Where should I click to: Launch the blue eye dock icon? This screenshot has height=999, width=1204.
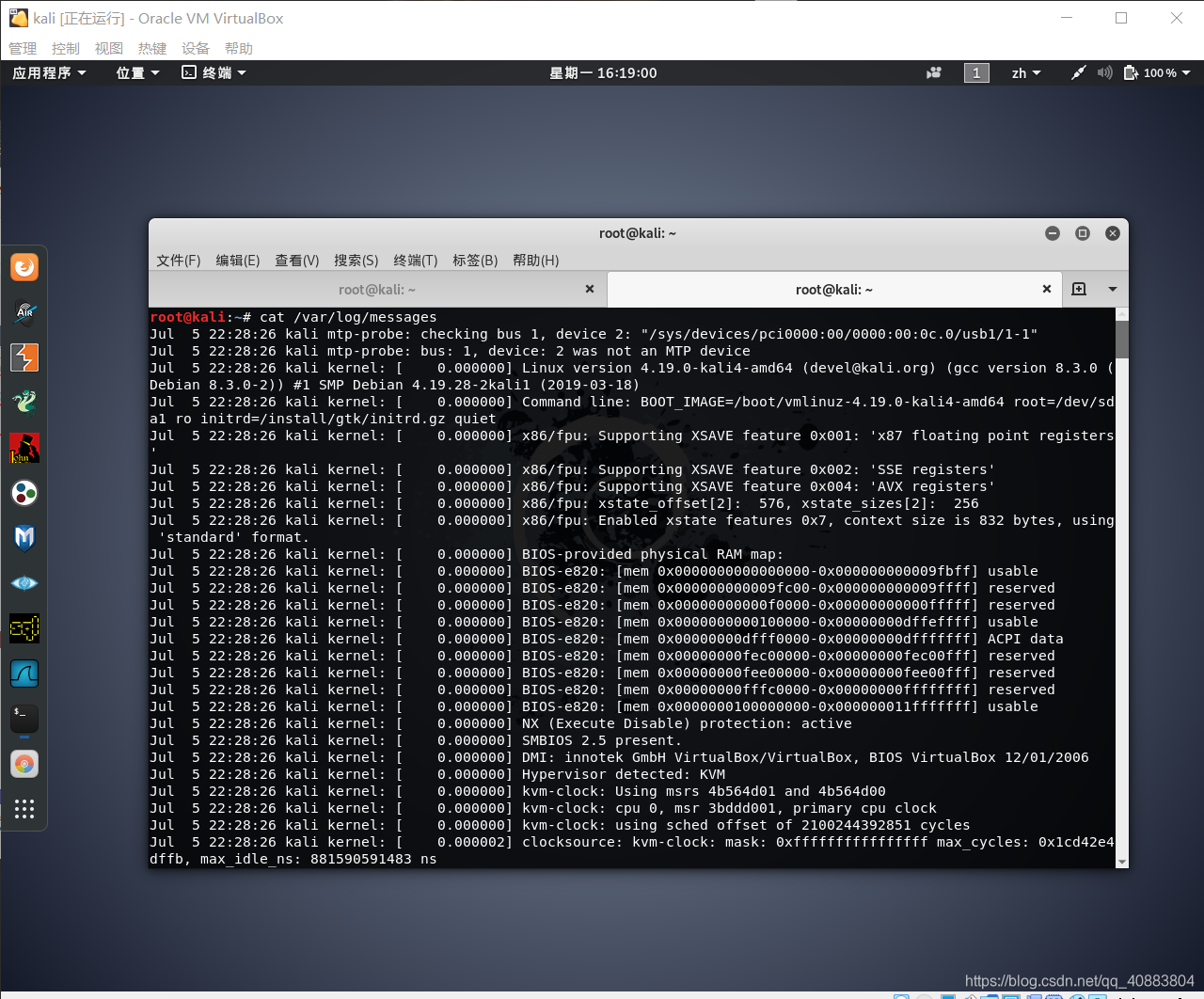[24, 583]
